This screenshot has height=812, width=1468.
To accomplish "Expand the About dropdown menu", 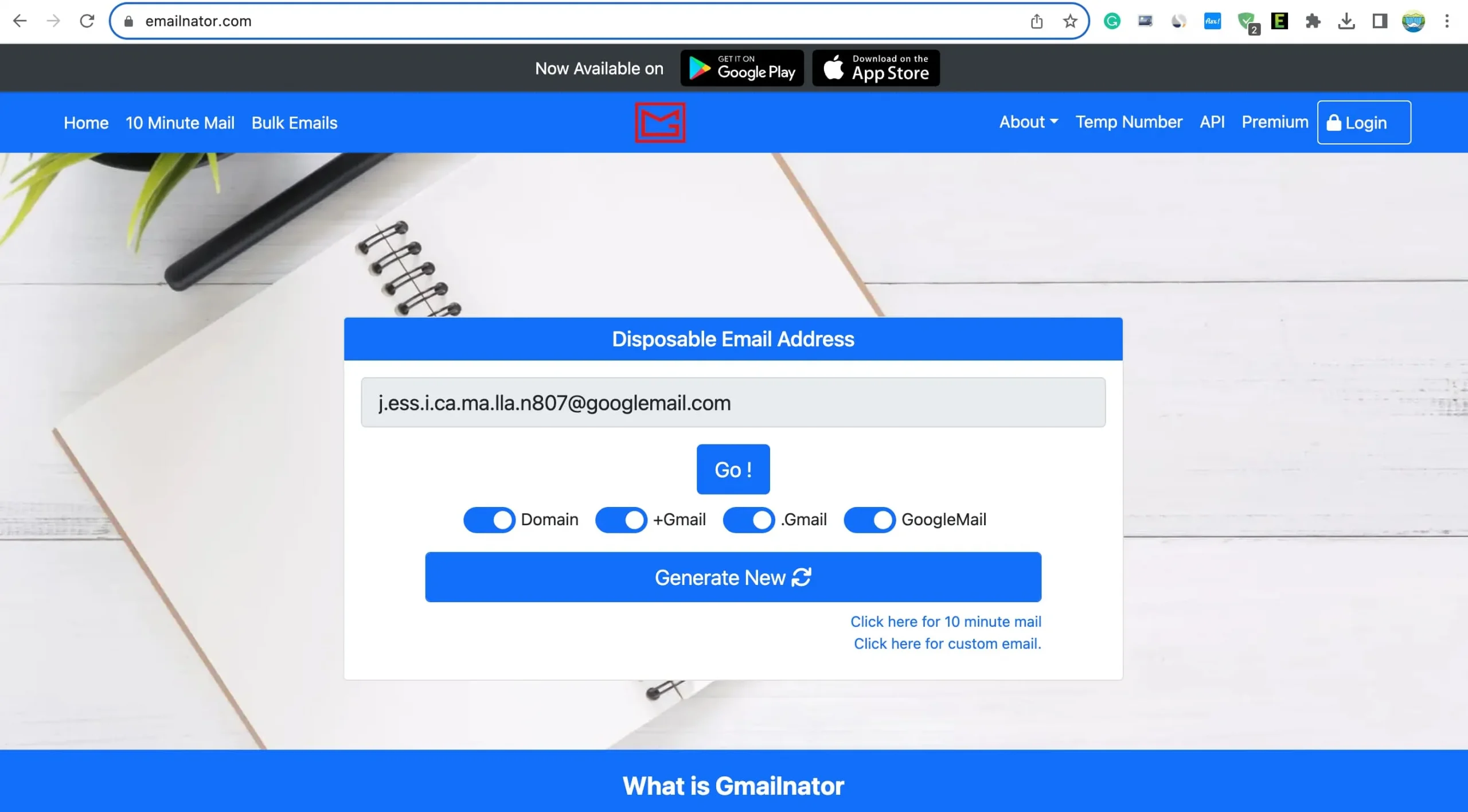I will coord(1028,122).
